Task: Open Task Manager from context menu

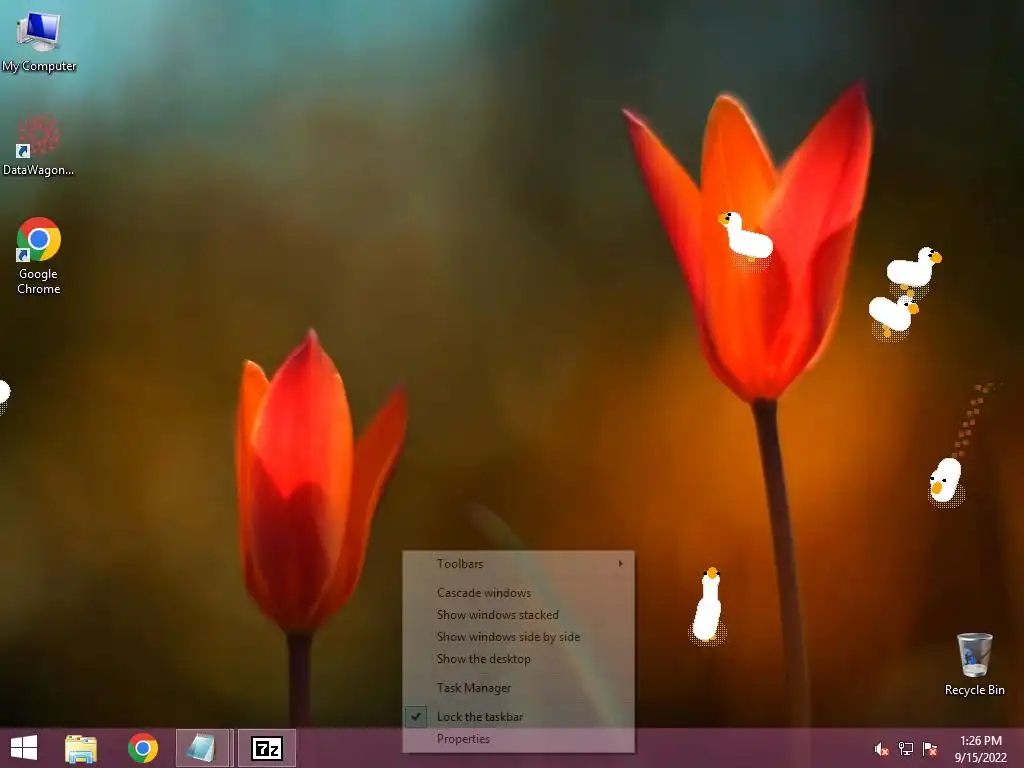Action: coord(519,688)
